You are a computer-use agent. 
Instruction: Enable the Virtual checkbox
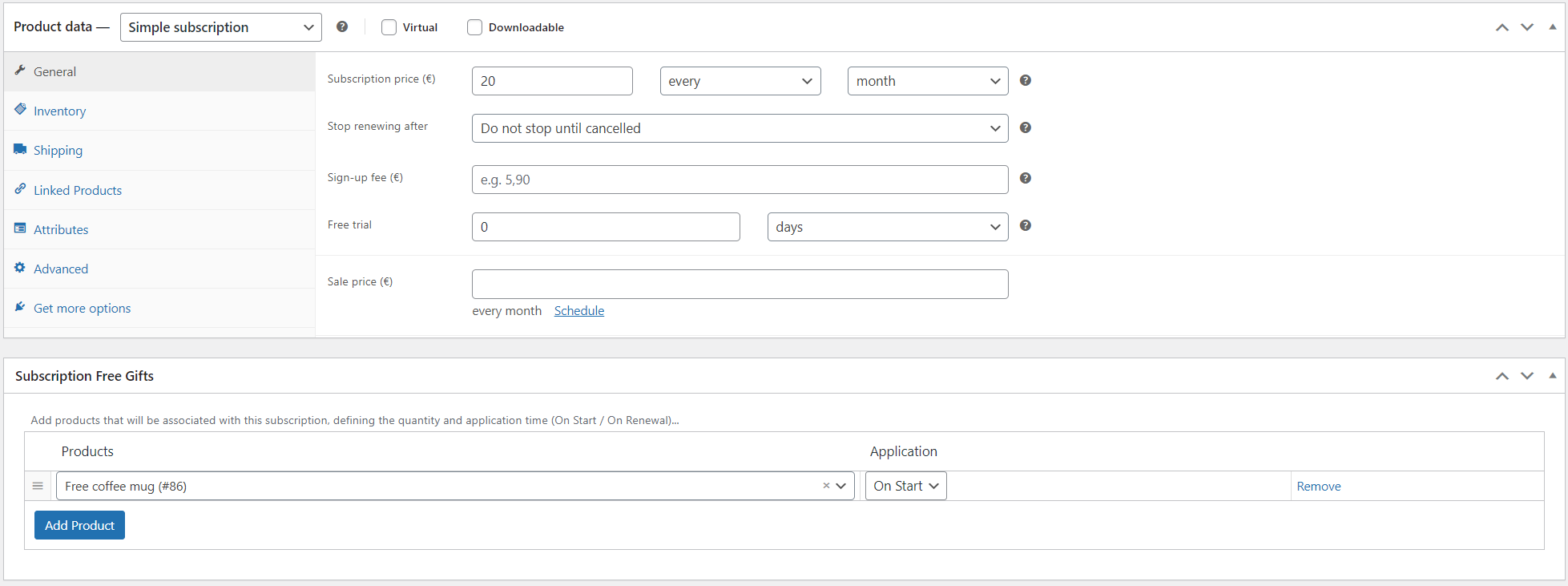click(x=389, y=27)
